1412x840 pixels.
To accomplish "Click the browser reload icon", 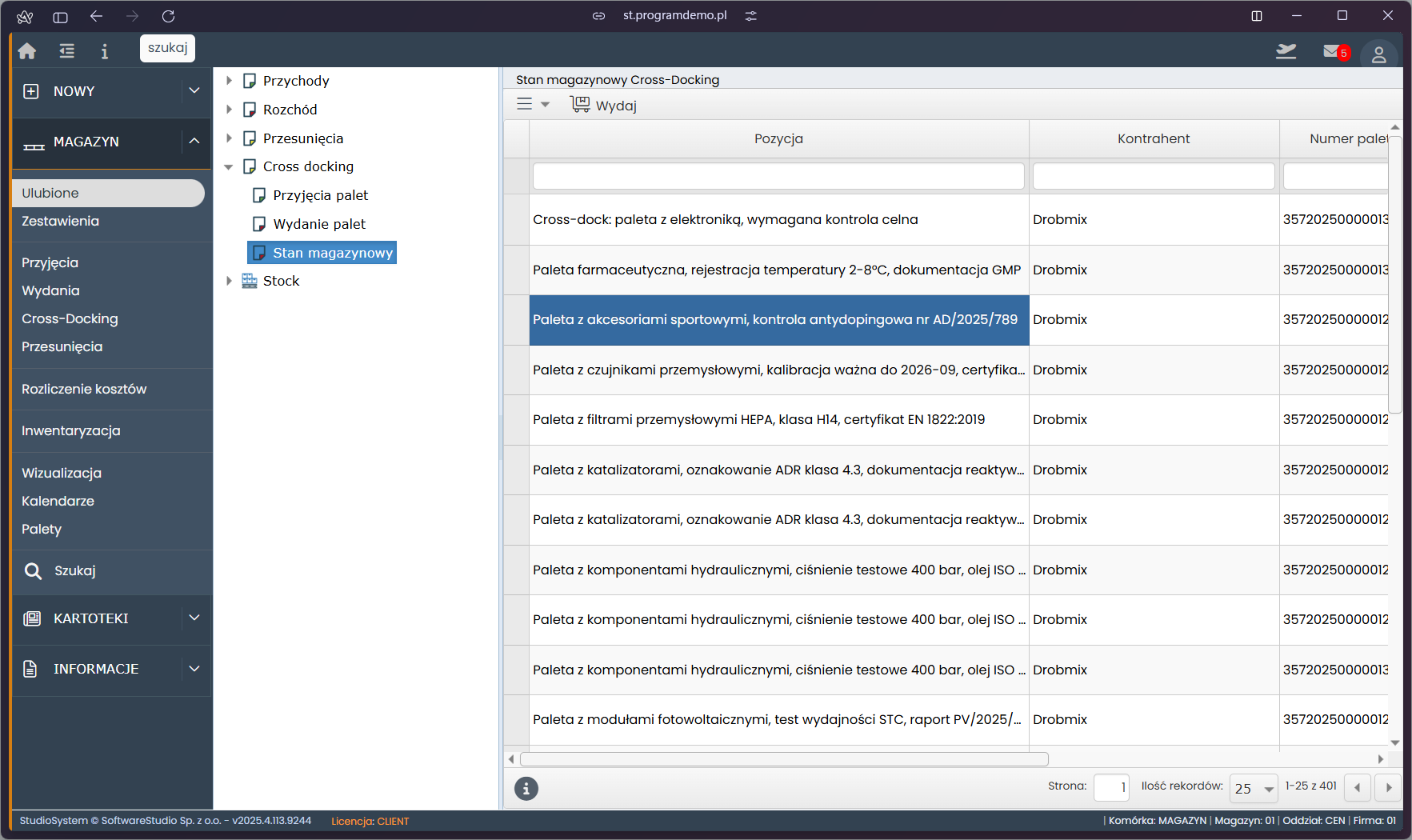I will (168, 16).
